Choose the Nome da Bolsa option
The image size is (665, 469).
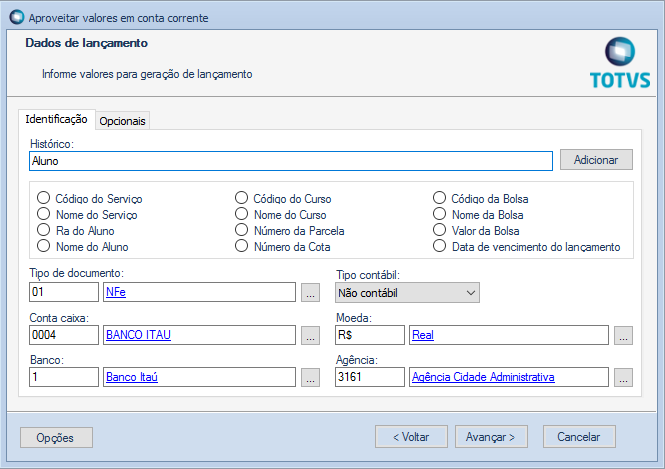pyautogui.click(x=439, y=214)
